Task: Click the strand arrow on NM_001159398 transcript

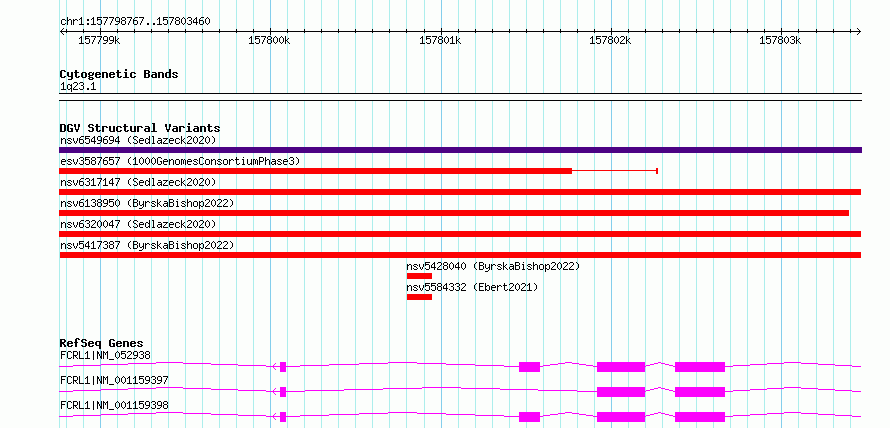Action: coord(275,417)
